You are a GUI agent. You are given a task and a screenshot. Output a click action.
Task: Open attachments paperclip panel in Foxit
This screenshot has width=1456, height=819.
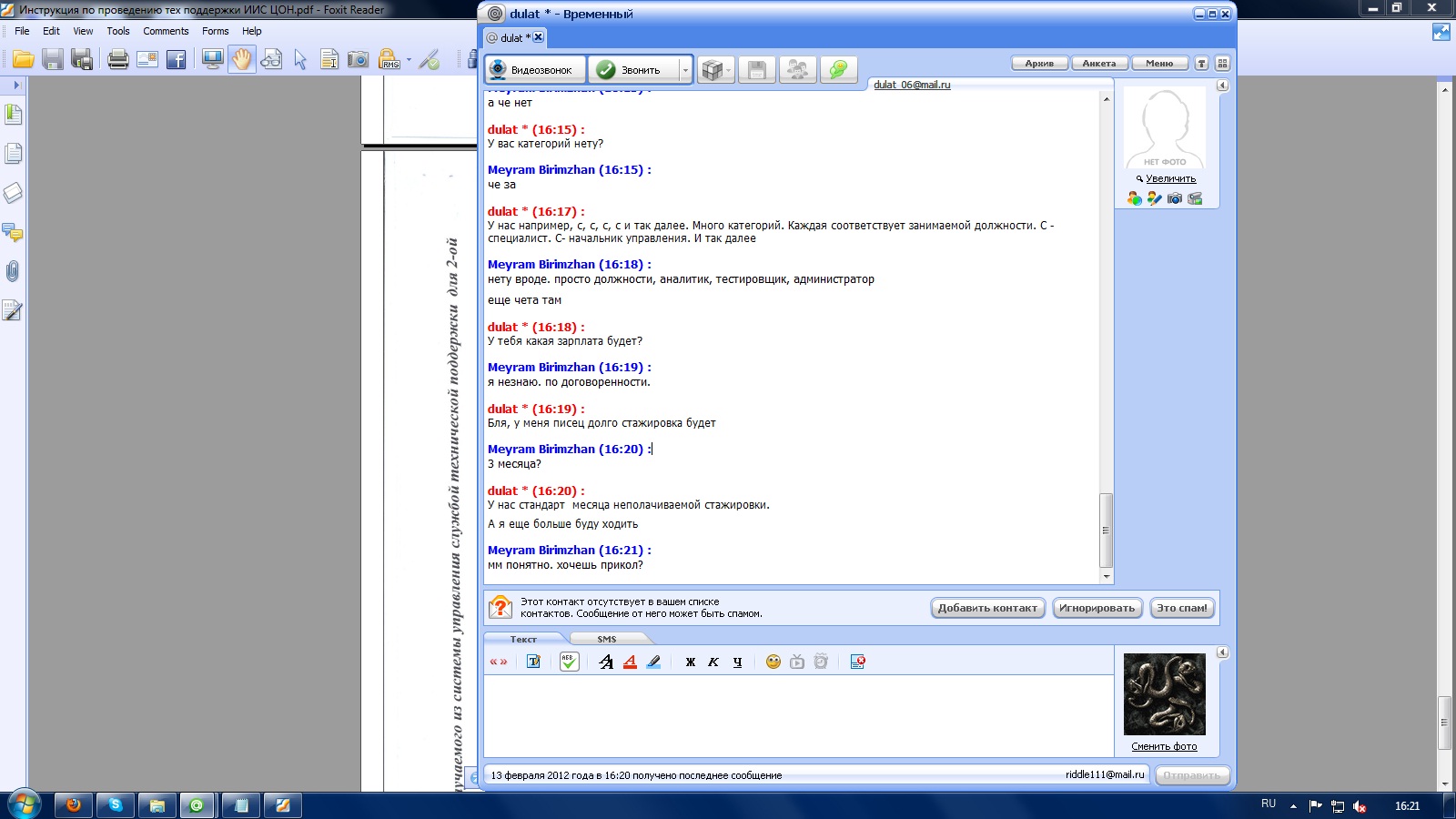(x=13, y=271)
